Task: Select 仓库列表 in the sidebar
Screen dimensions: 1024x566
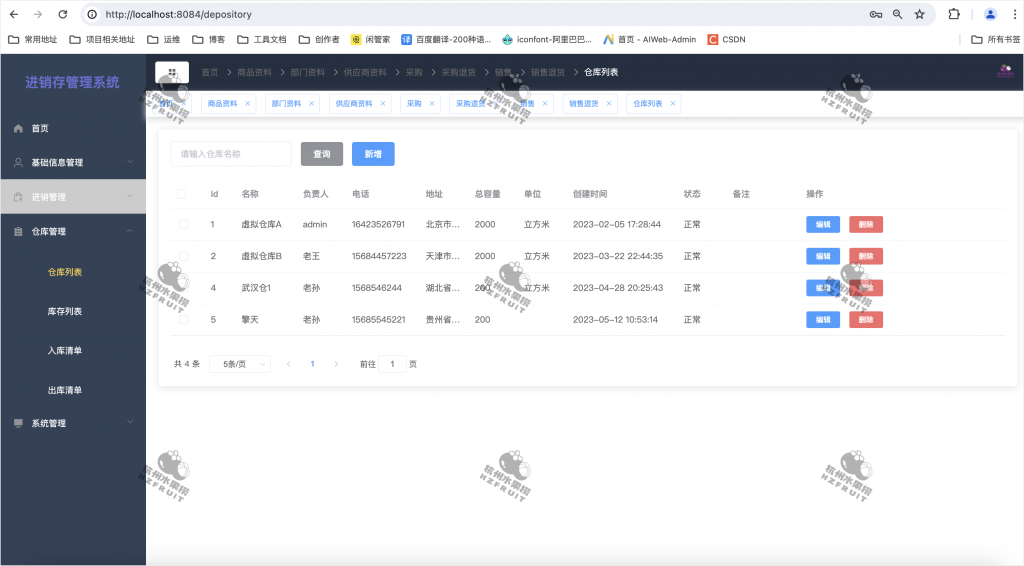Action: pyautogui.click(x=65, y=272)
